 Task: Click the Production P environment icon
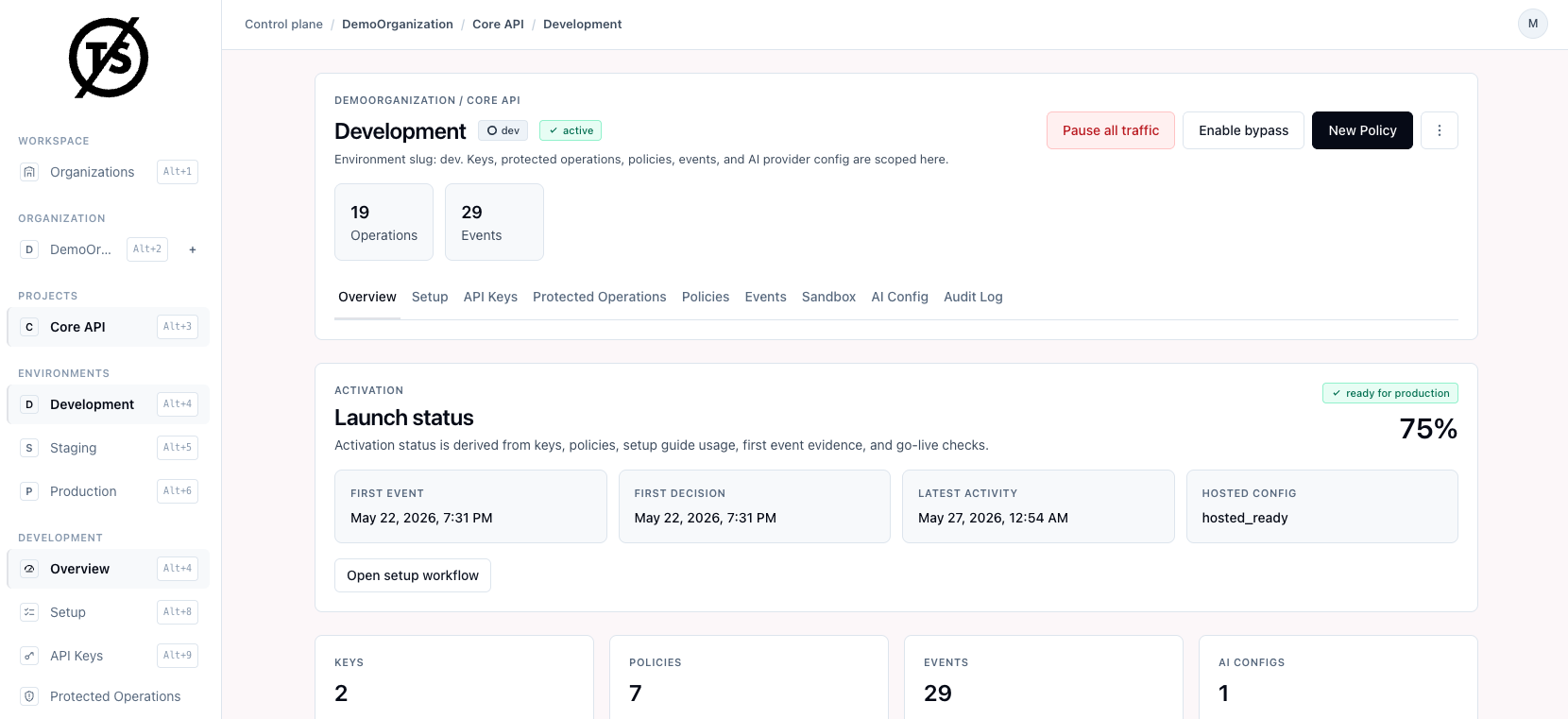[29, 491]
